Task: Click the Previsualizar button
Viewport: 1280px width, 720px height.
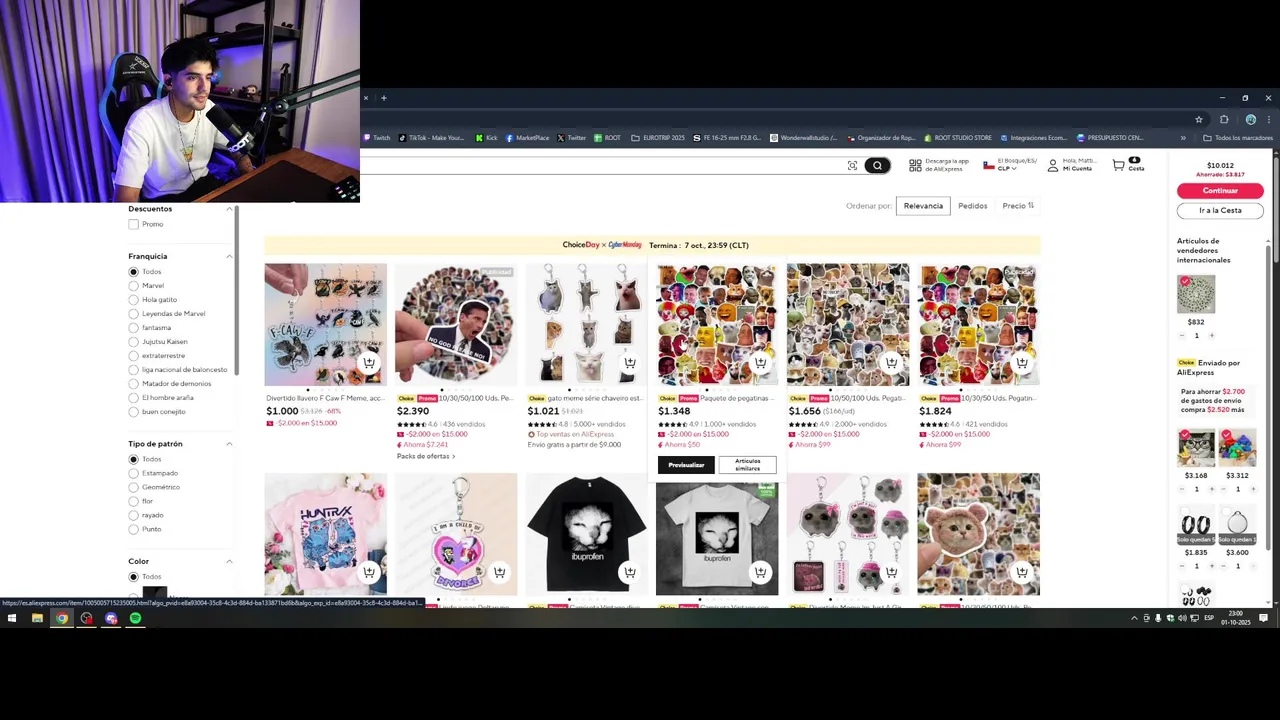Action: 686,465
